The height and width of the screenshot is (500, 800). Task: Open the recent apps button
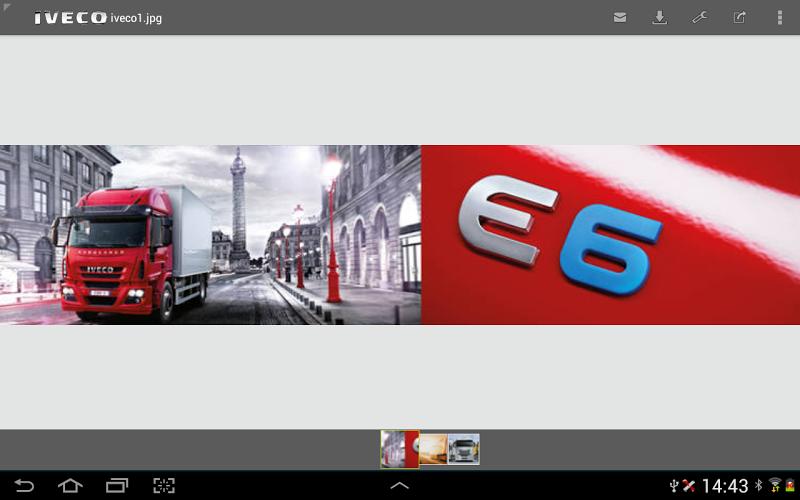[117, 485]
